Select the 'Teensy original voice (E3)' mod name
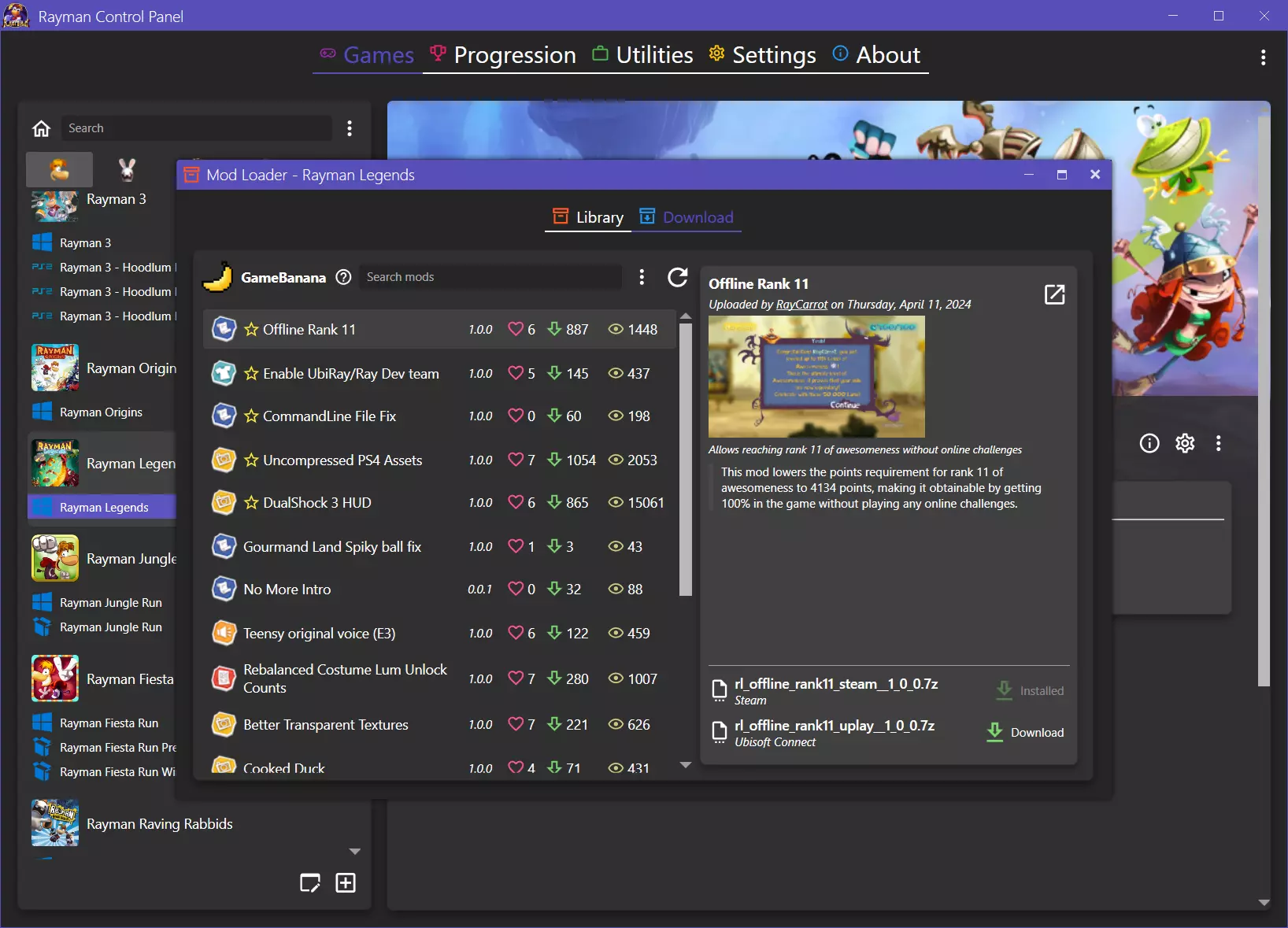The image size is (1288, 928). tap(320, 633)
